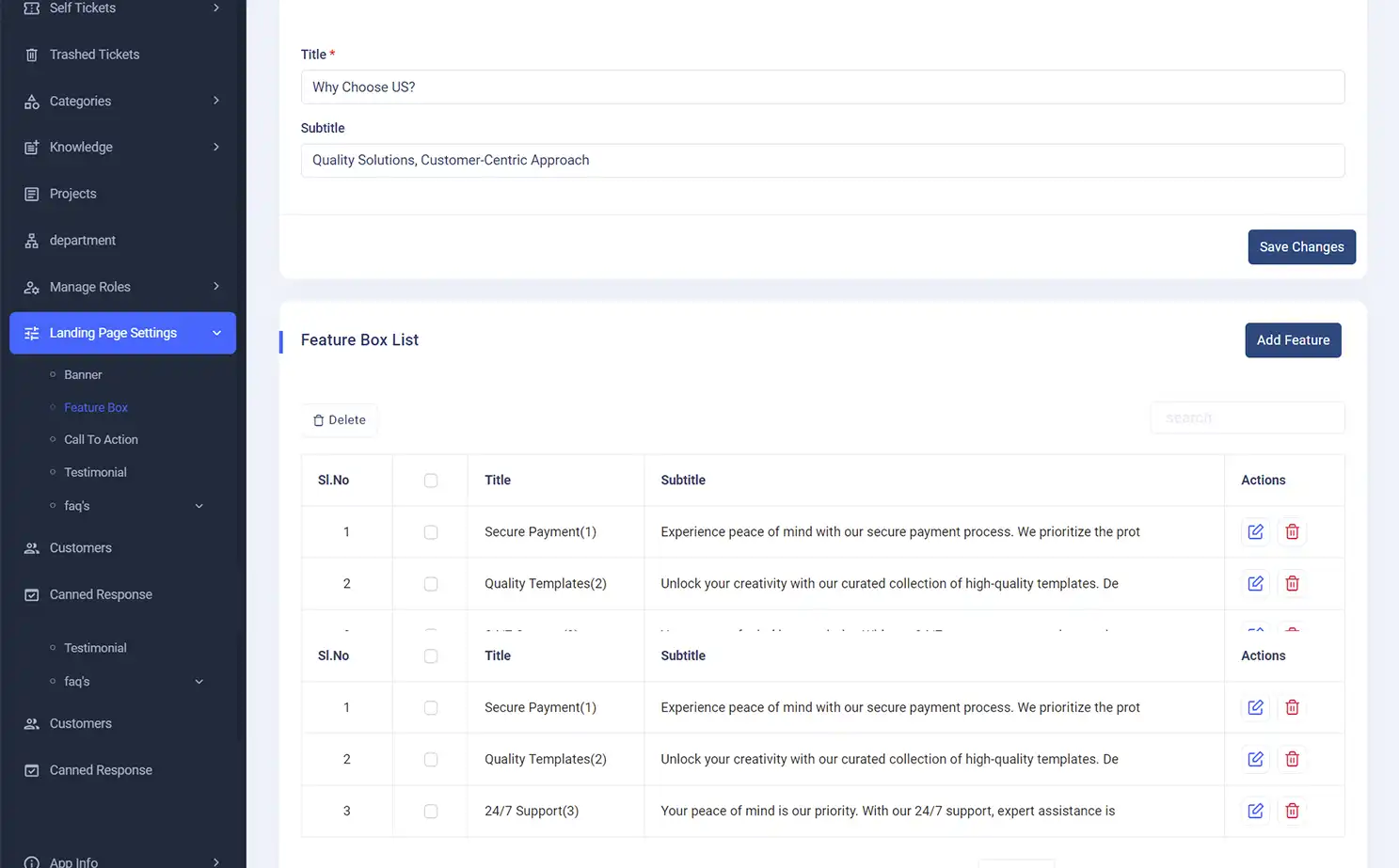Click the Landing Page Settings sliders icon
This screenshot has height=868, width=1399.
coord(31,333)
